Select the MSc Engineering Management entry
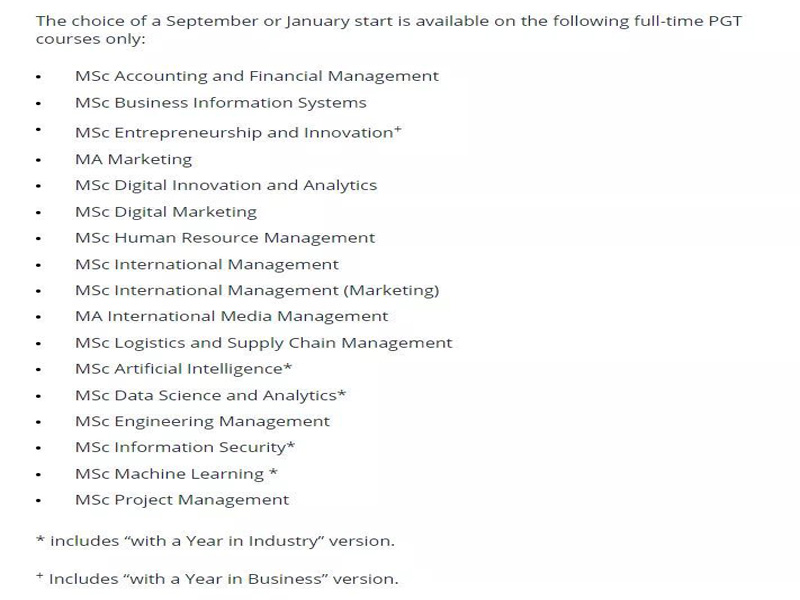 [x=203, y=422]
